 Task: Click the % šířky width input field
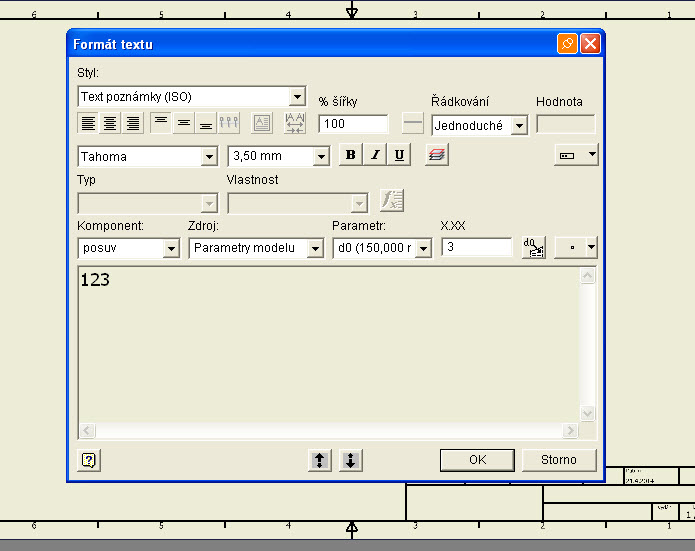353,124
